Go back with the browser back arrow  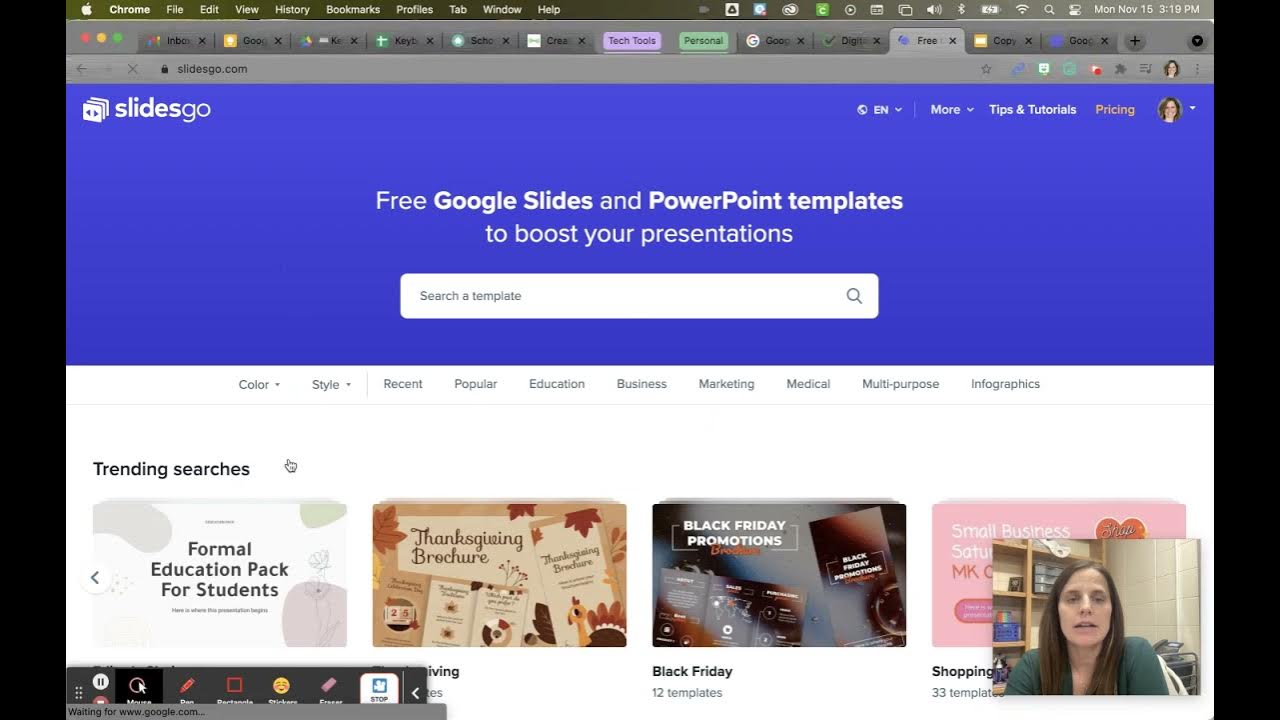pyautogui.click(x=82, y=69)
